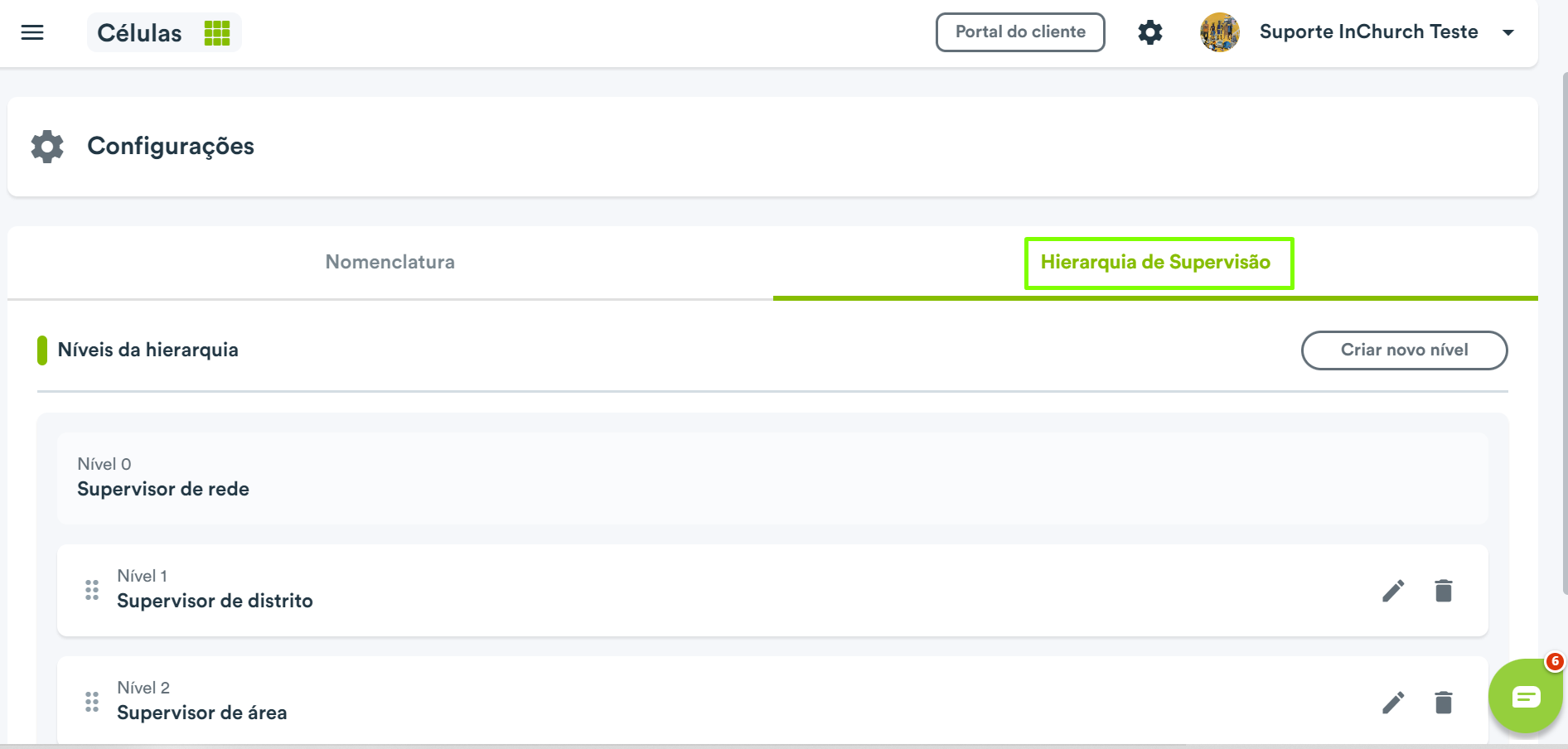
Task: Click the settings gear in top bar
Action: [1150, 32]
